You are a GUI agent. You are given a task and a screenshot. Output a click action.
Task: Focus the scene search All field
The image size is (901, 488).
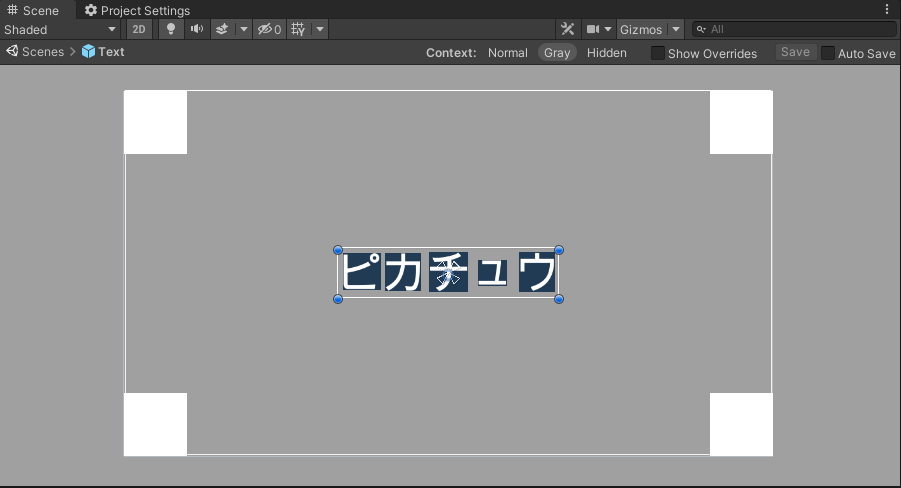(x=795, y=29)
